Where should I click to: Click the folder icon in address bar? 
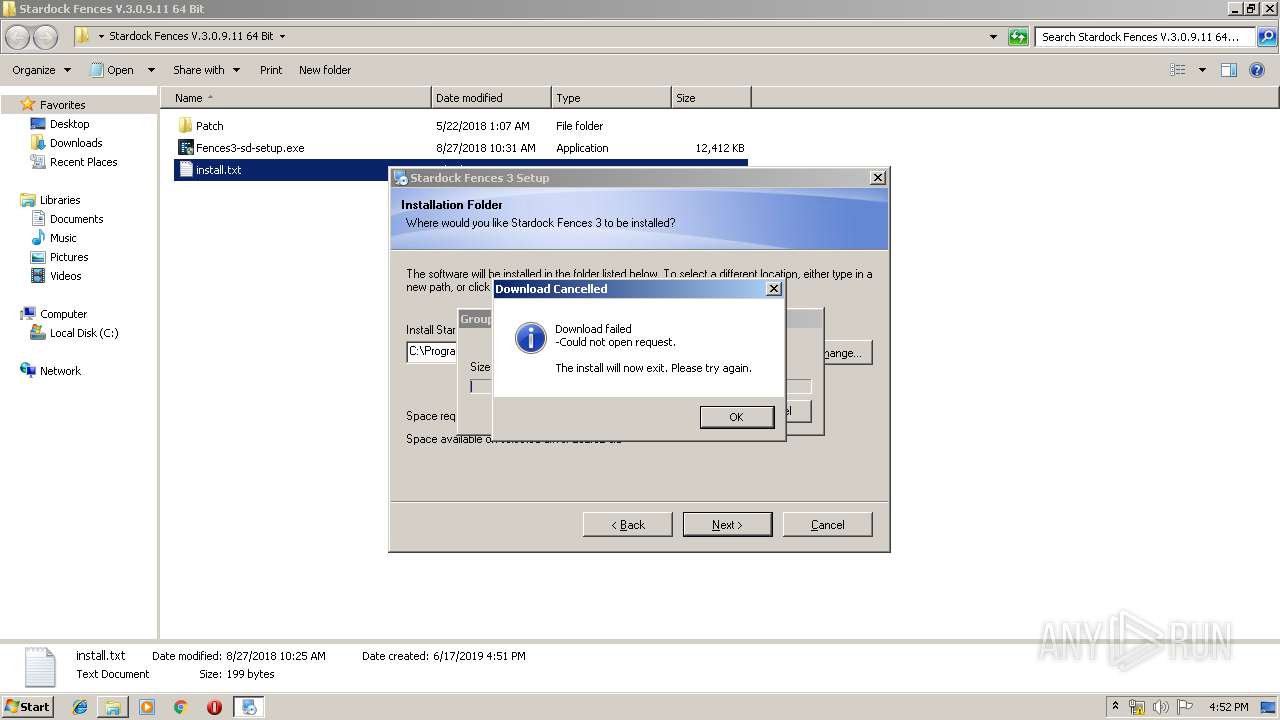point(82,36)
